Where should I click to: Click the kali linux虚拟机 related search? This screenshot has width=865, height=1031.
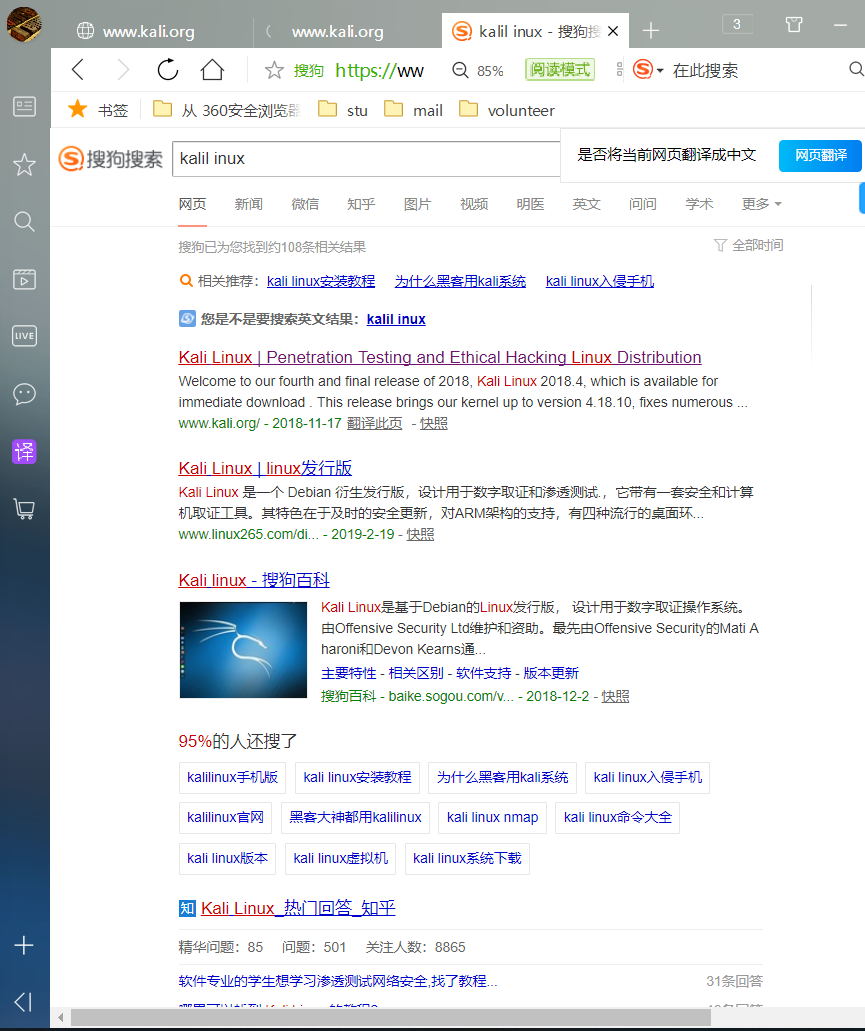point(340,858)
